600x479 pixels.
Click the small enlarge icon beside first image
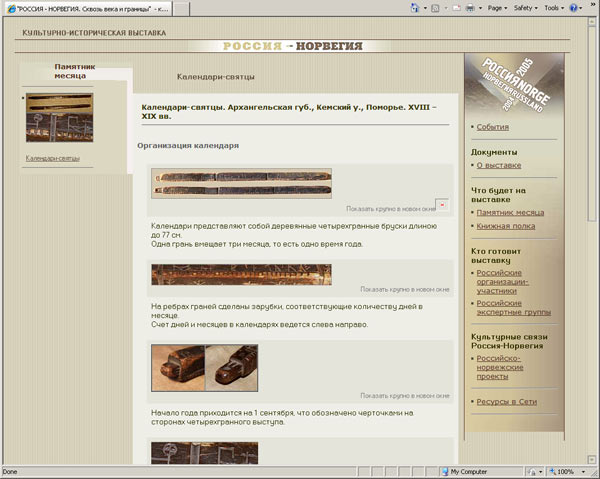coord(441,204)
